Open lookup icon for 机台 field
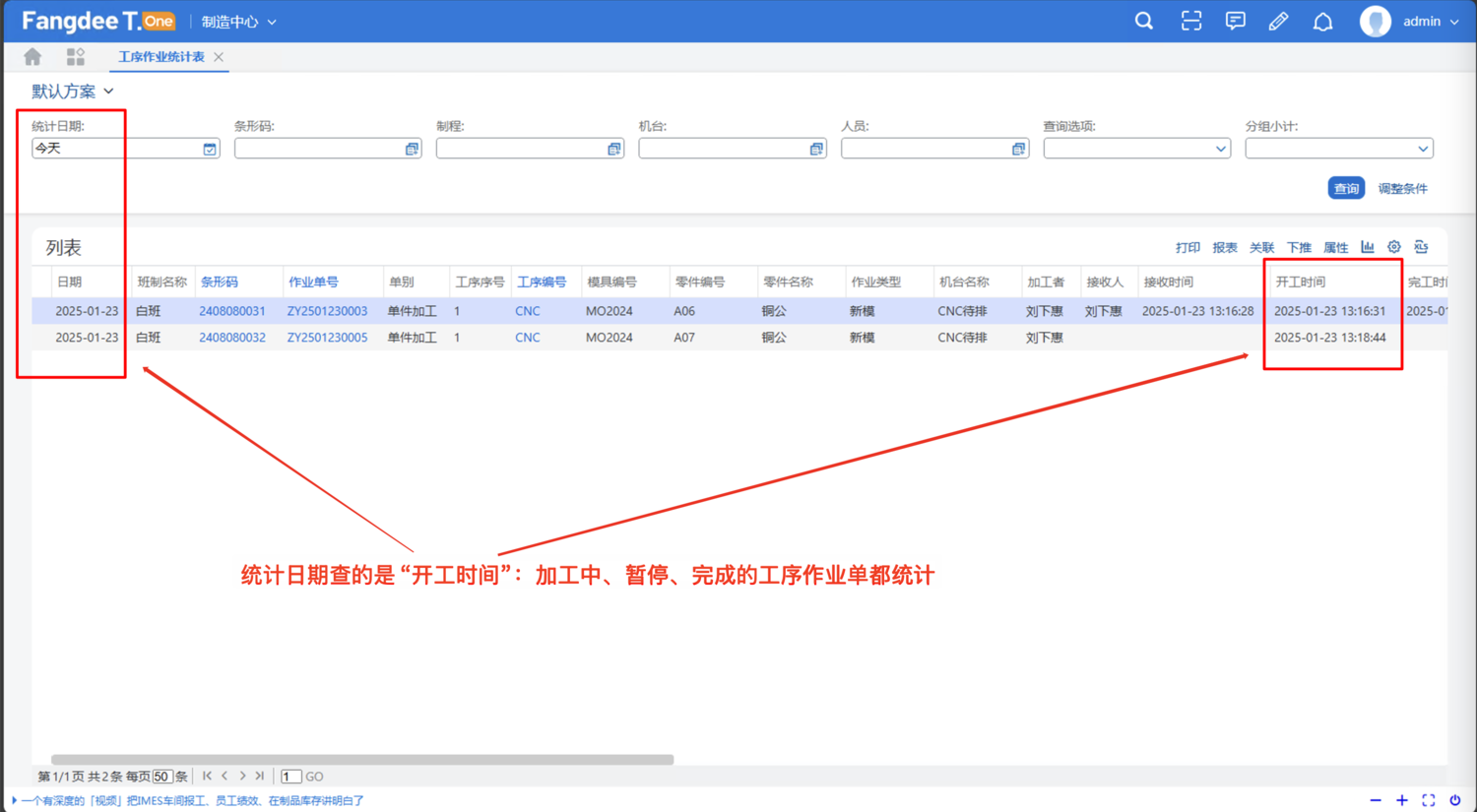Image resolution: width=1477 pixels, height=812 pixels. [x=816, y=149]
